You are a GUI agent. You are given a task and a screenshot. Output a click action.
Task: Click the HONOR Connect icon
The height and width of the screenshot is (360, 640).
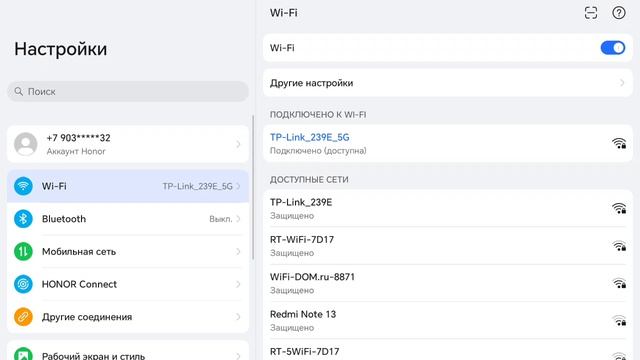(23, 284)
